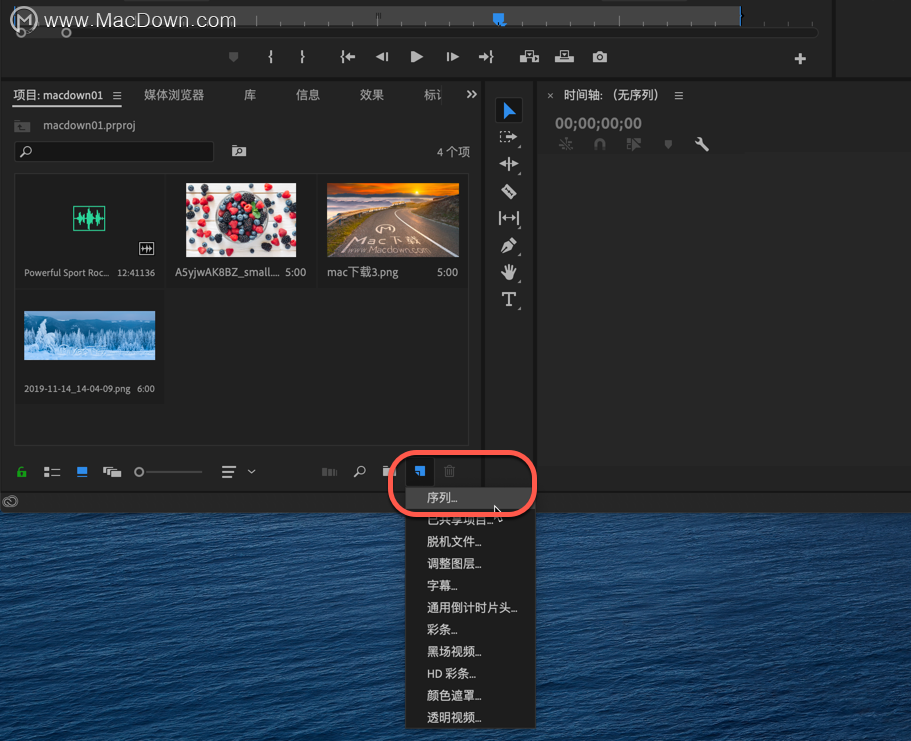The width and height of the screenshot is (911, 741).
Task: Switch to the 媒体浏览器 tab
Action: [x=174, y=95]
